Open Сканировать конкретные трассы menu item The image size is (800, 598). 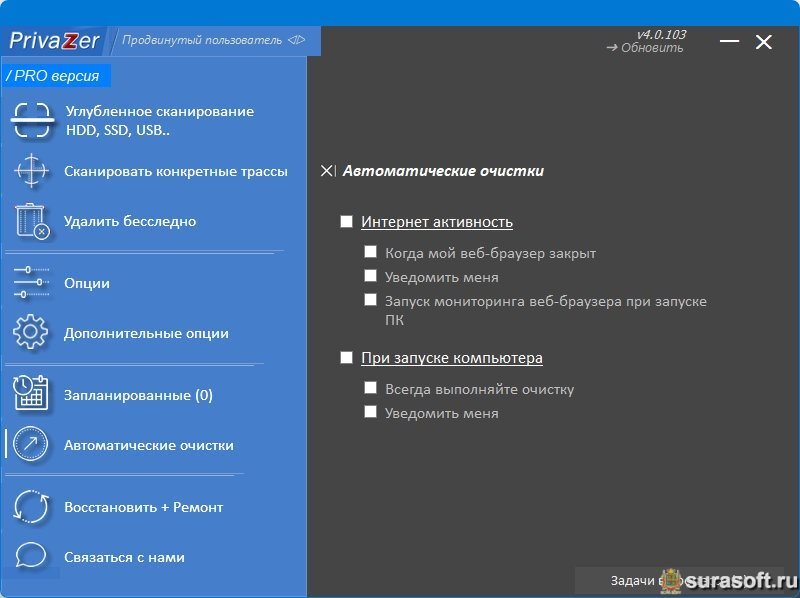point(176,171)
